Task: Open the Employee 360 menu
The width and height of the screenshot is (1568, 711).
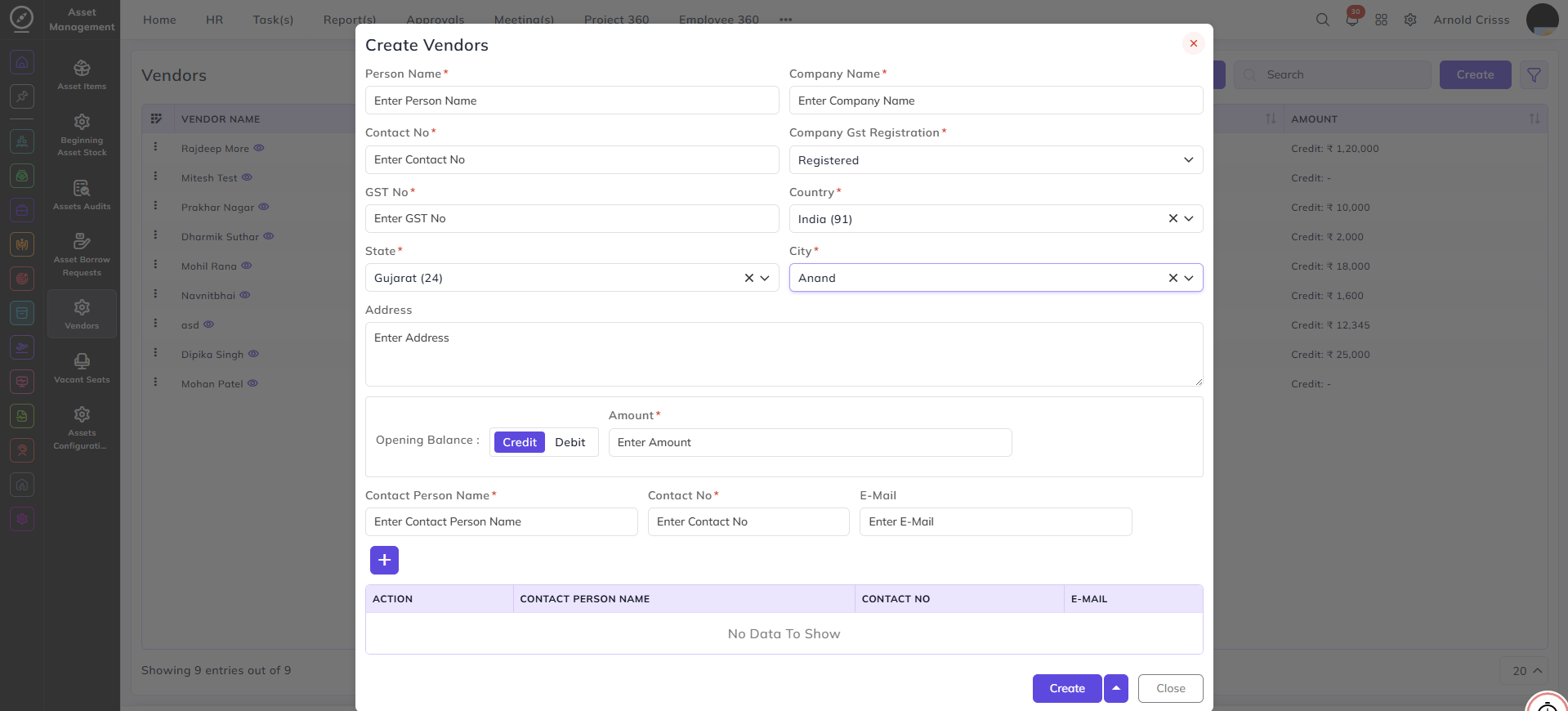Action: [719, 20]
